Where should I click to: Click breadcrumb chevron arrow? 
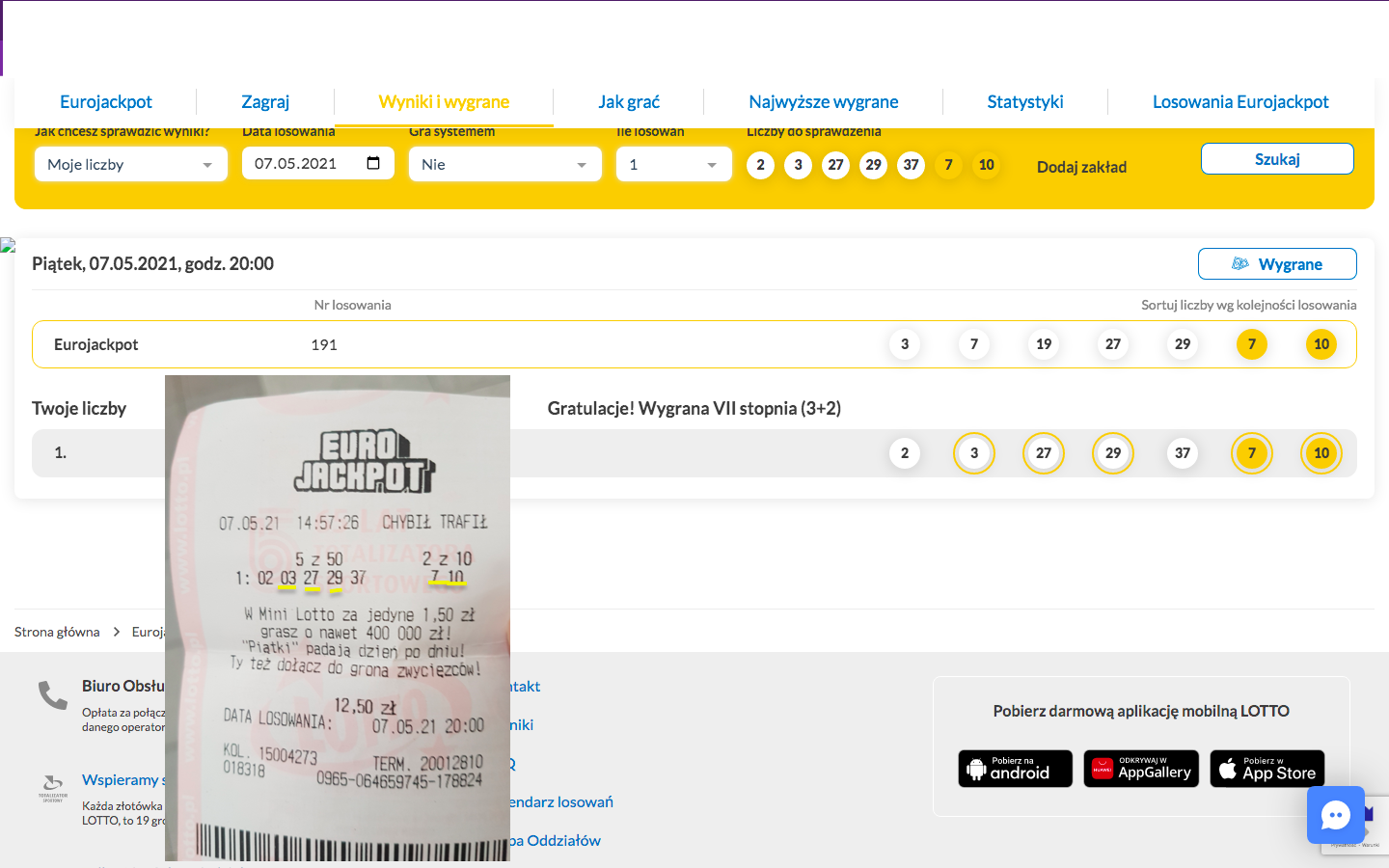pyautogui.click(x=117, y=632)
